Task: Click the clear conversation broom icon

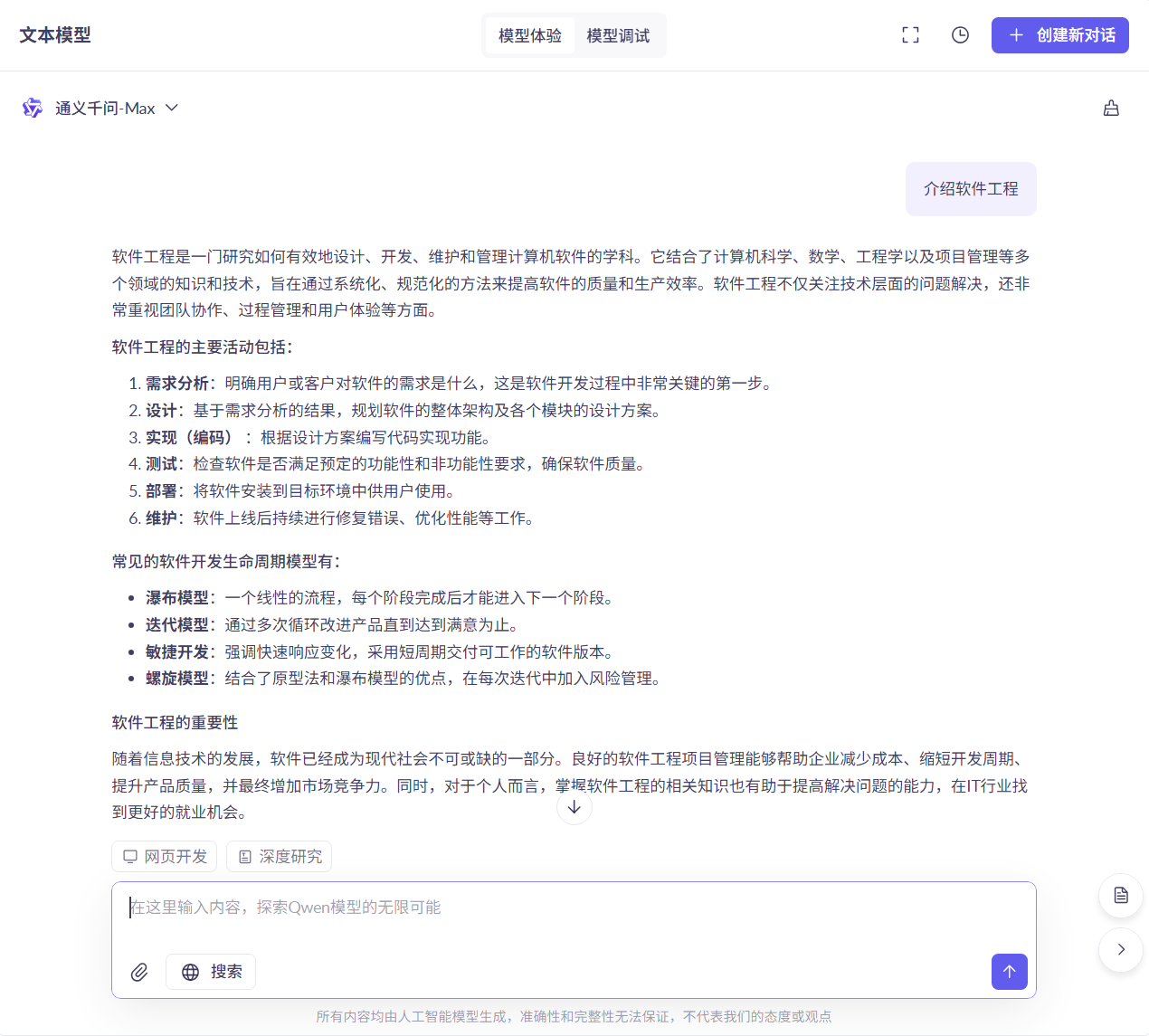Action: tap(1111, 109)
